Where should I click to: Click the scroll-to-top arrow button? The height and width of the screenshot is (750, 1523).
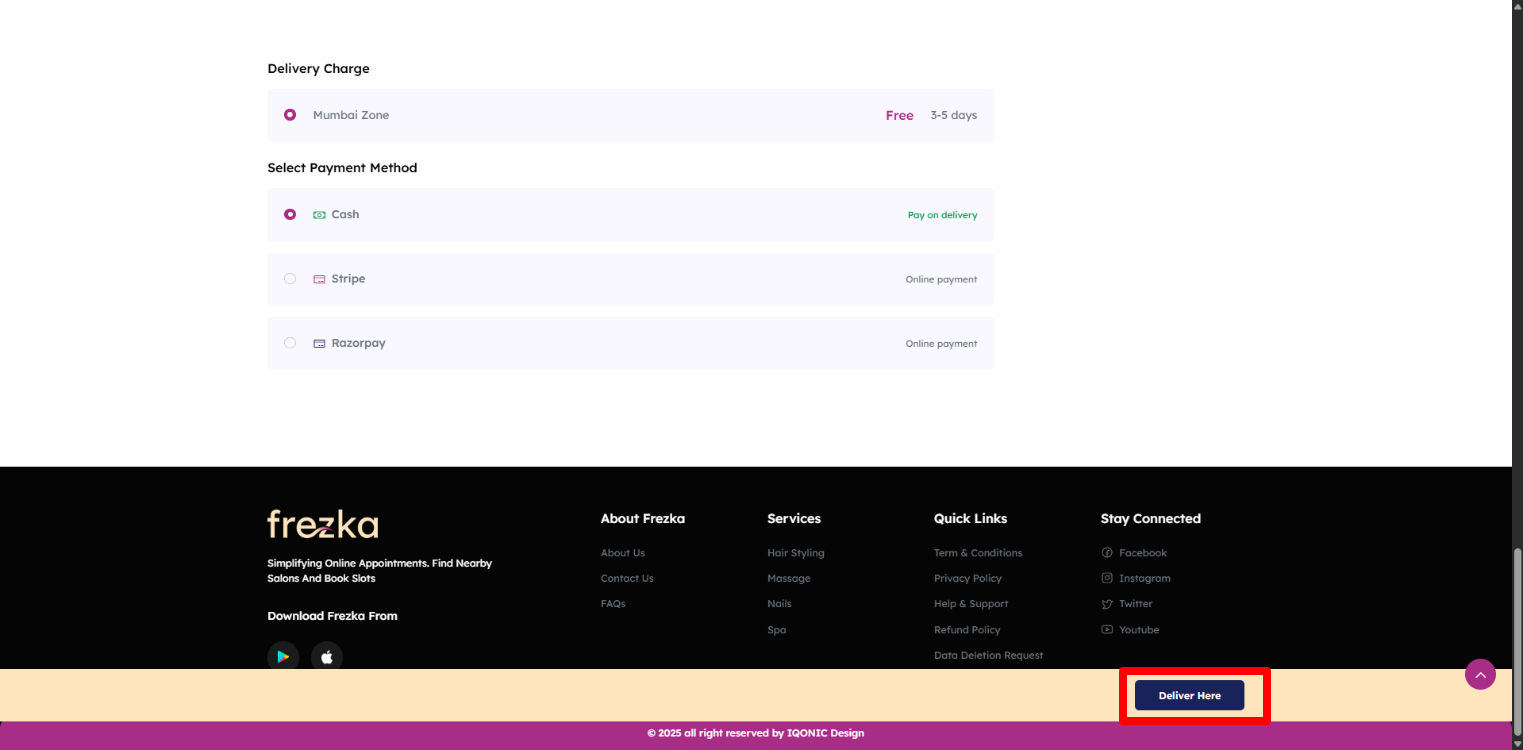pyautogui.click(x=1480, y=675)
